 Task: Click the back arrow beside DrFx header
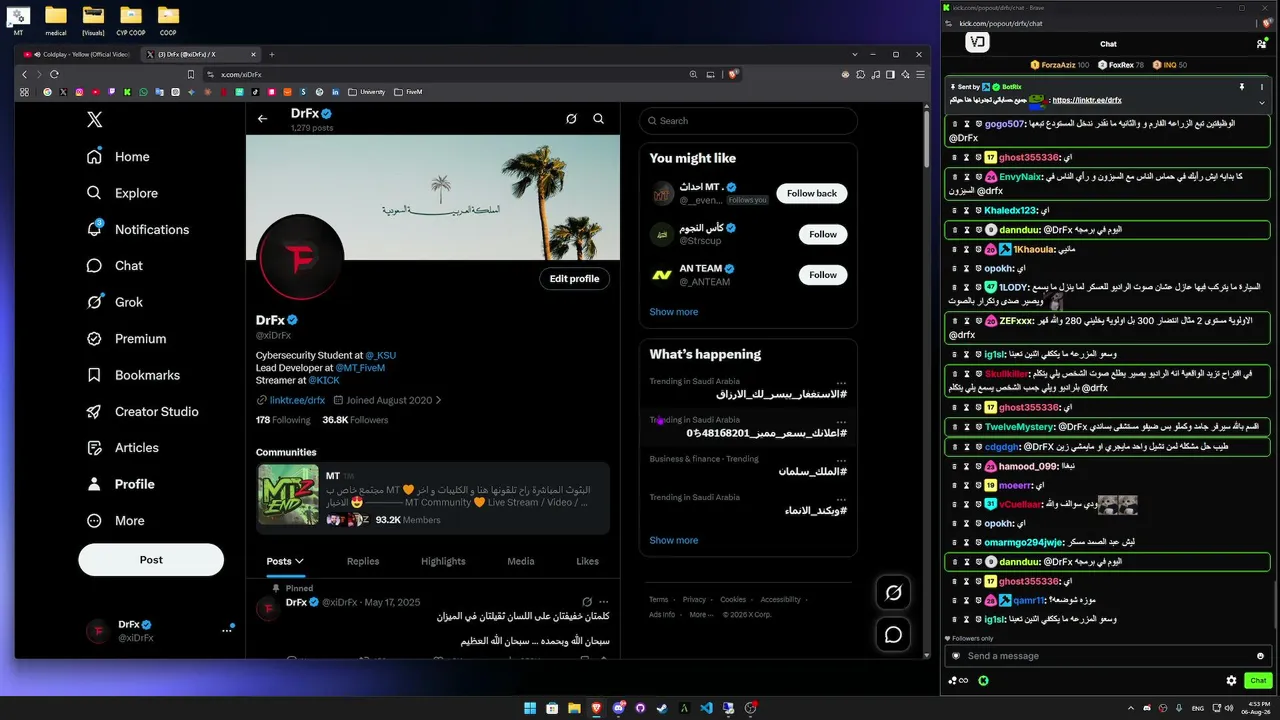(263, 119)
